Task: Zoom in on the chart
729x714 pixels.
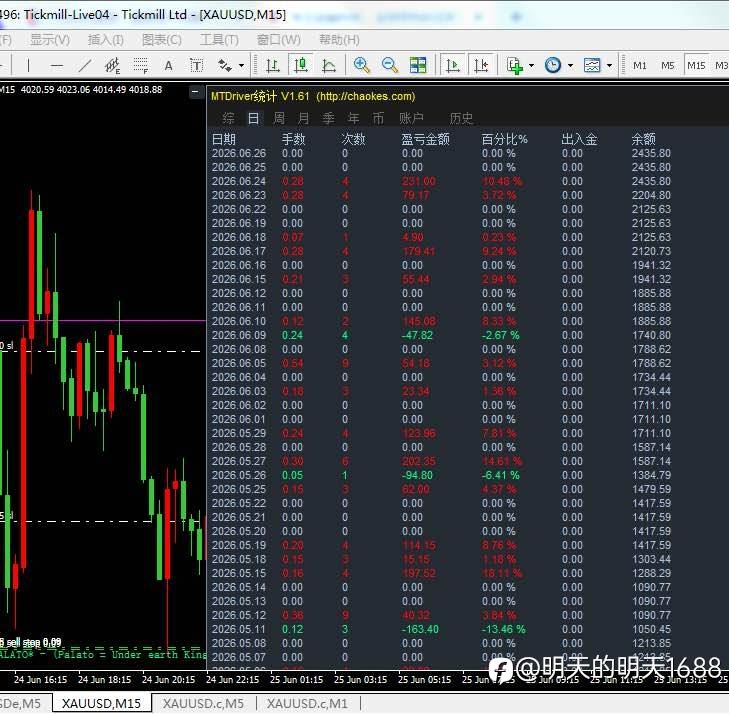Action: point(362,66)
